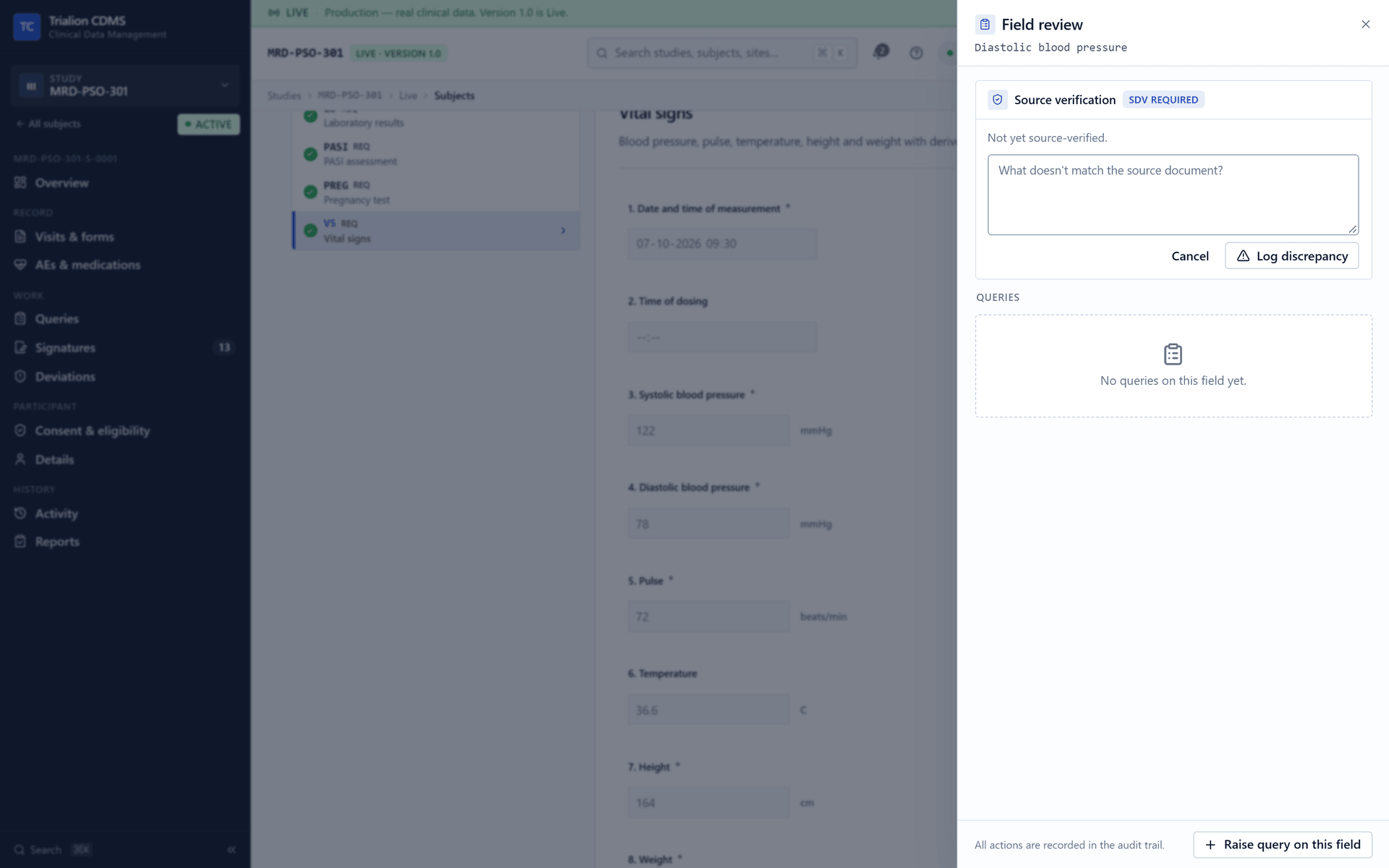Click the warning triangle icon on Log discrepancy

tap(1243, 256)
